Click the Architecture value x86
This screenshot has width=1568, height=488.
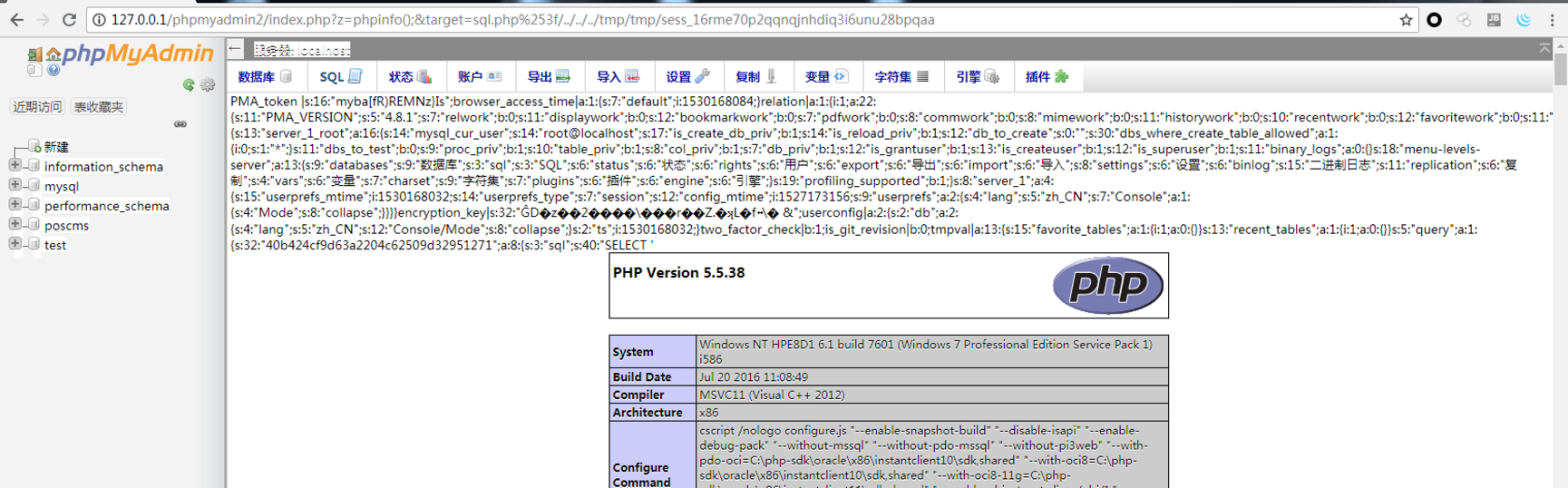click(x=709, y=413)
